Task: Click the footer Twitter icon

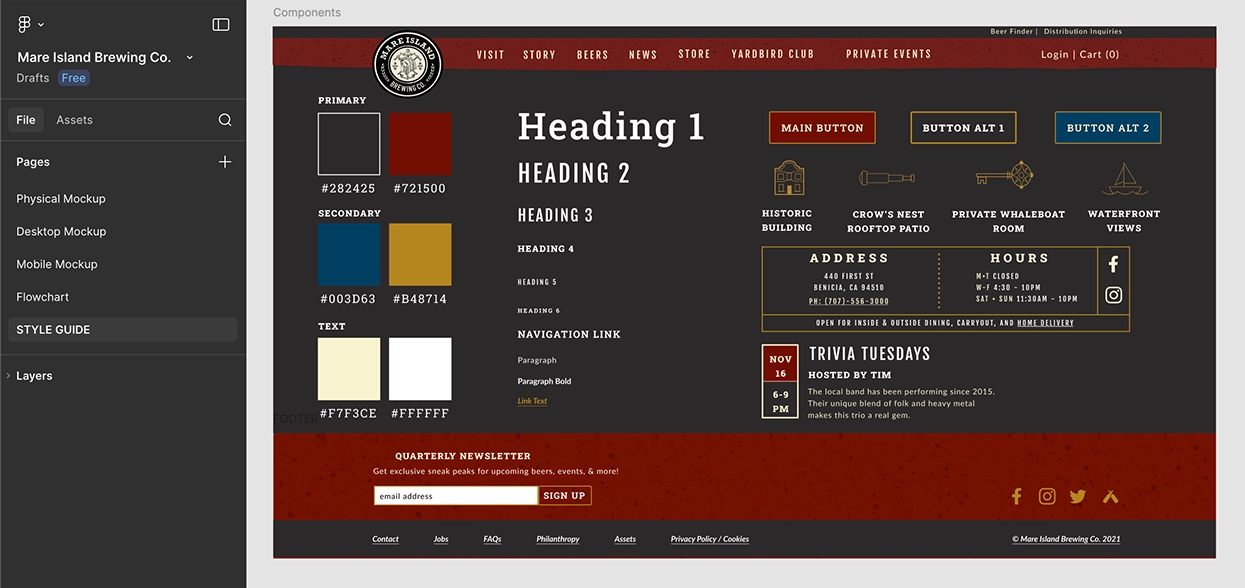Action: (x=1077, y=496)
